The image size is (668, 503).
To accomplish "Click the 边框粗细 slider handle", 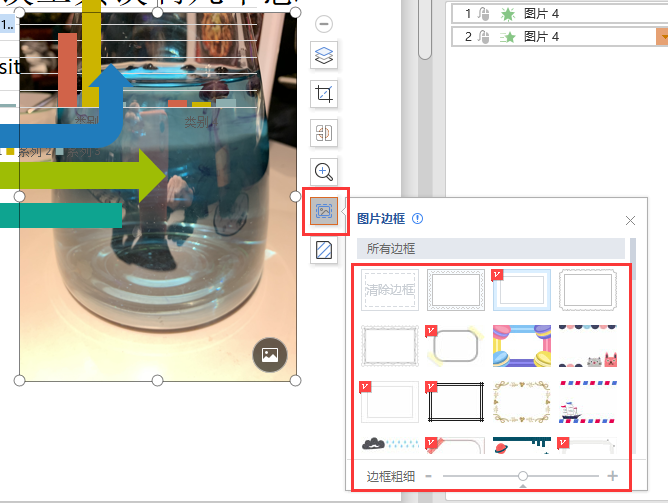I will click(x=522, y=476).
